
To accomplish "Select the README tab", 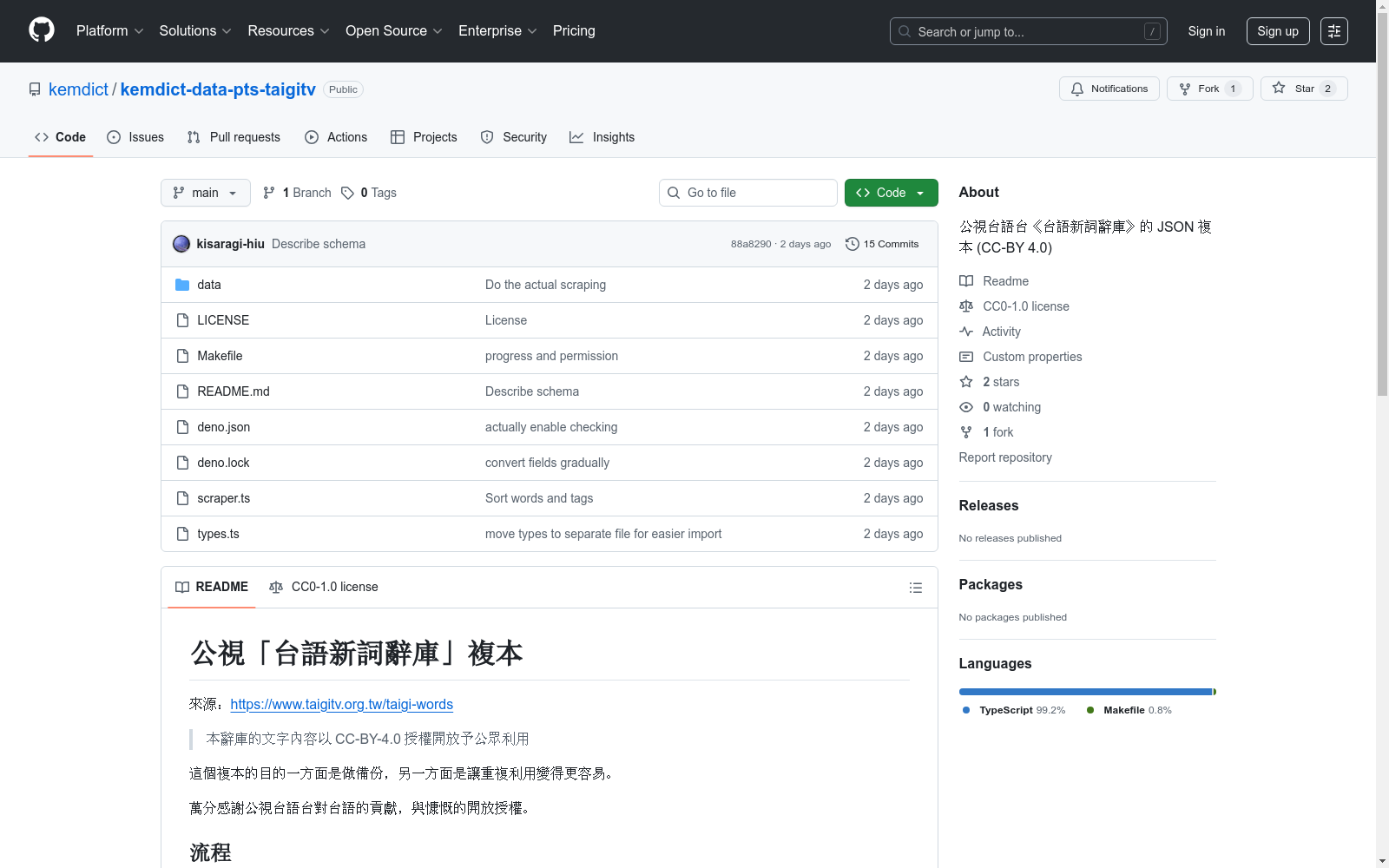I will (x=212, y=588).
